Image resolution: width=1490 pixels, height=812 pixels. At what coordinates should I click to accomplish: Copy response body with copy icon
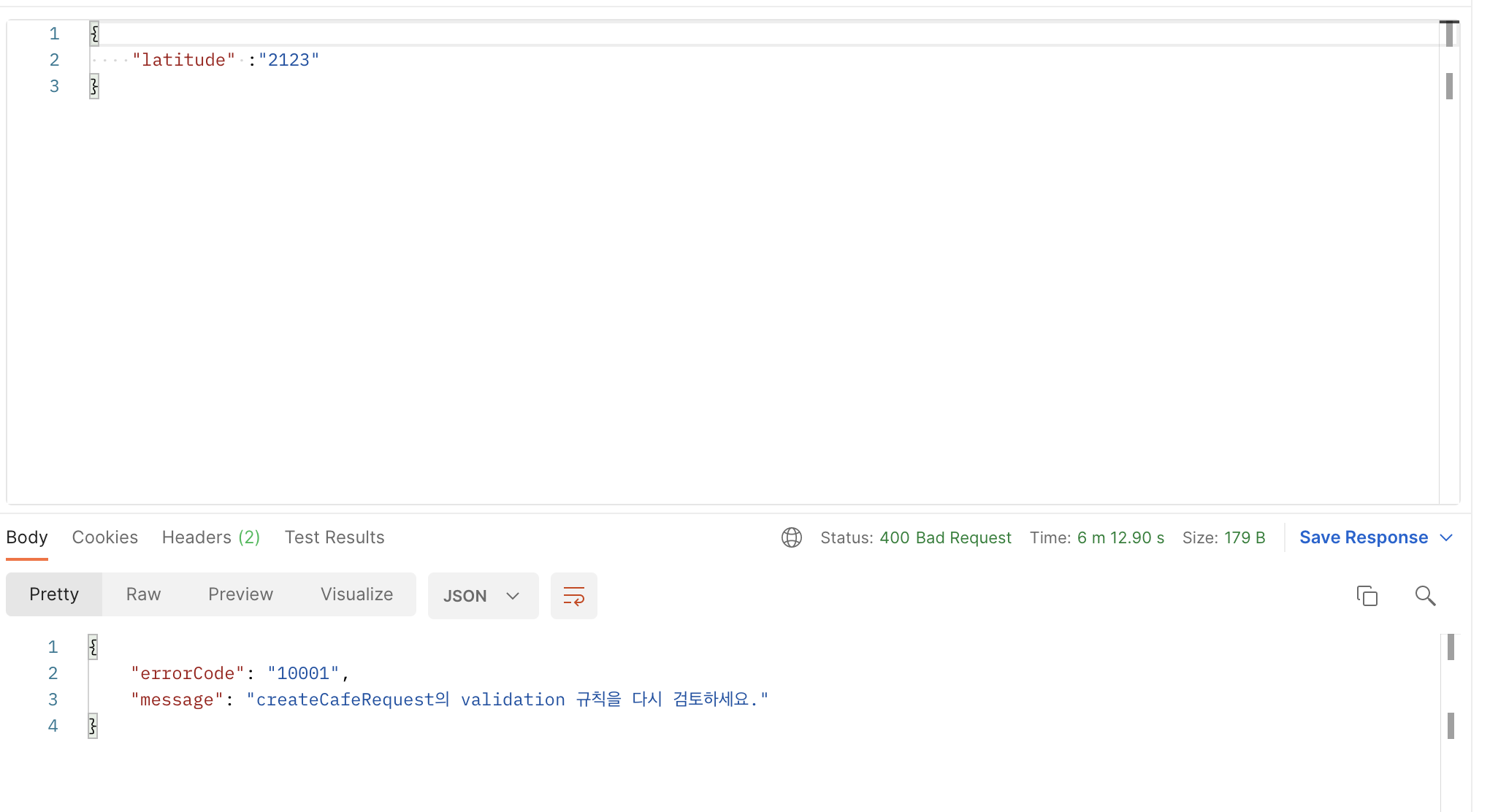pyautogui.click(x=1367, y=596)
